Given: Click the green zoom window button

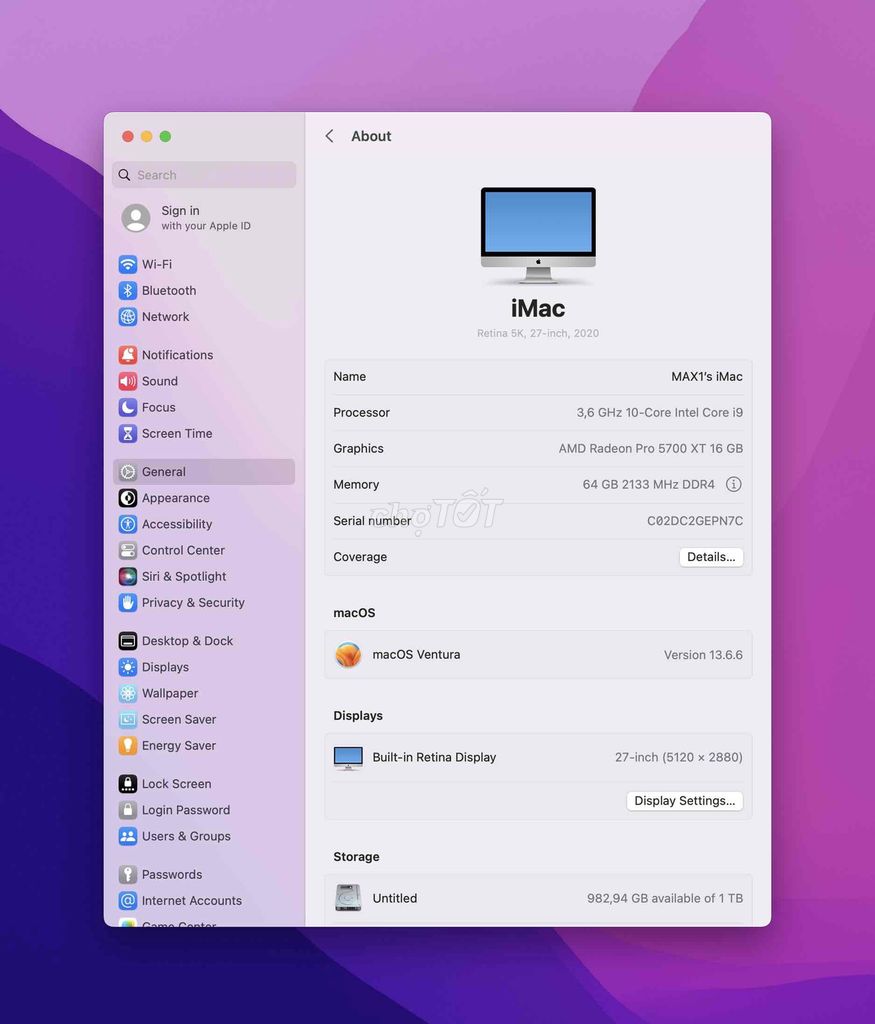Looking at the screenshot, I should (165, 136).
